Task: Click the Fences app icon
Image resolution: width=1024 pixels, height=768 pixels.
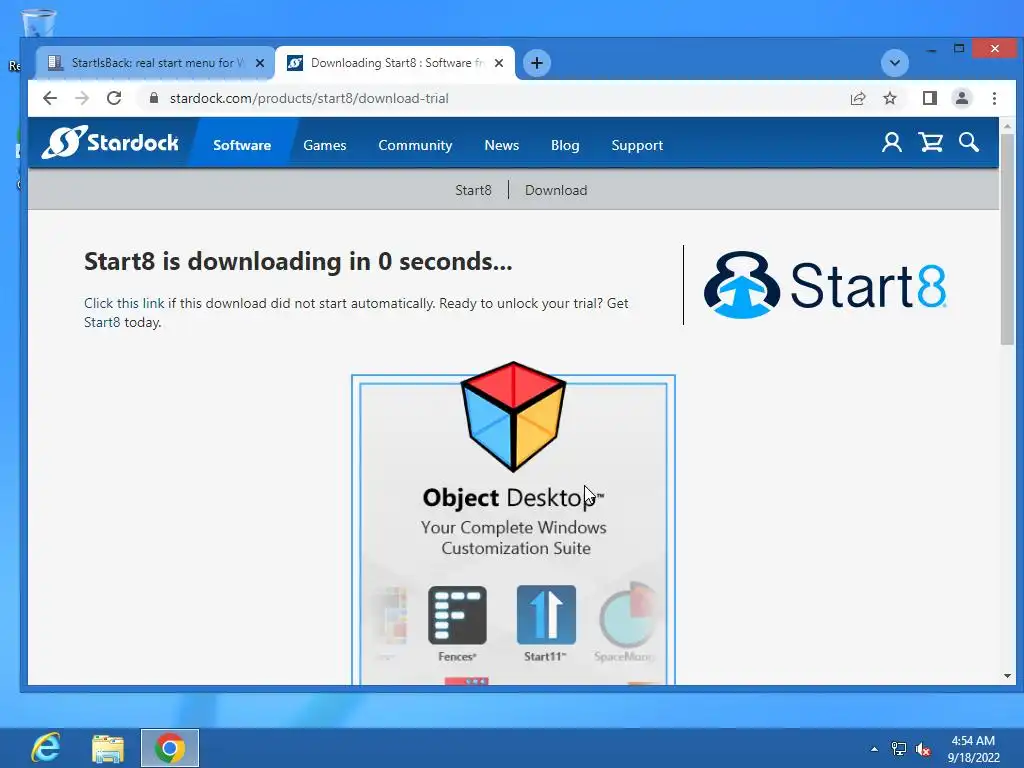Action: pyautogui.click(x=457, y=616)
